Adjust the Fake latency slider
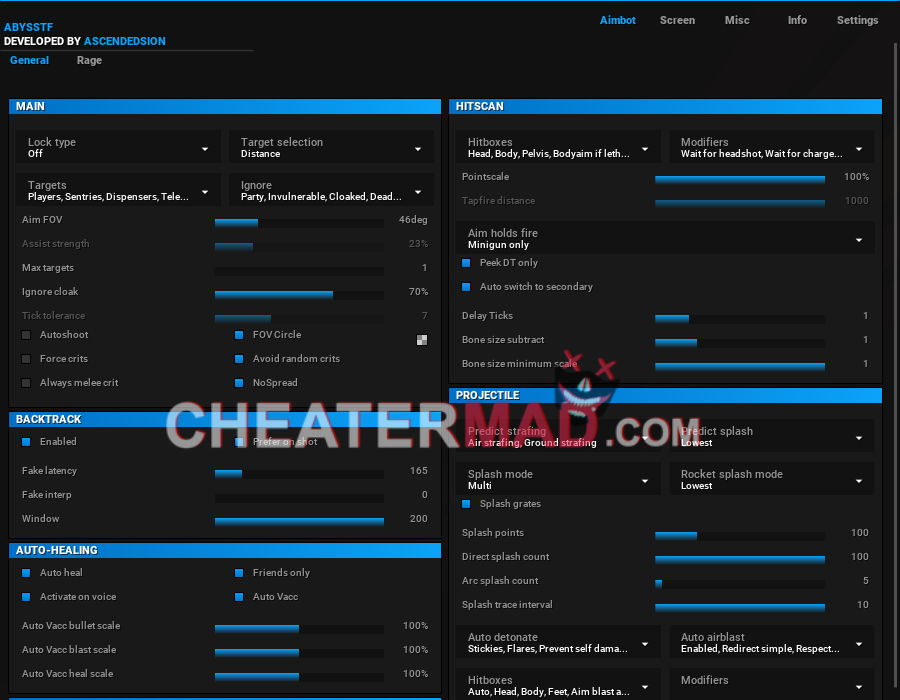Image resolution: width=900 pixels, height=700 pixels. (299, 474)
